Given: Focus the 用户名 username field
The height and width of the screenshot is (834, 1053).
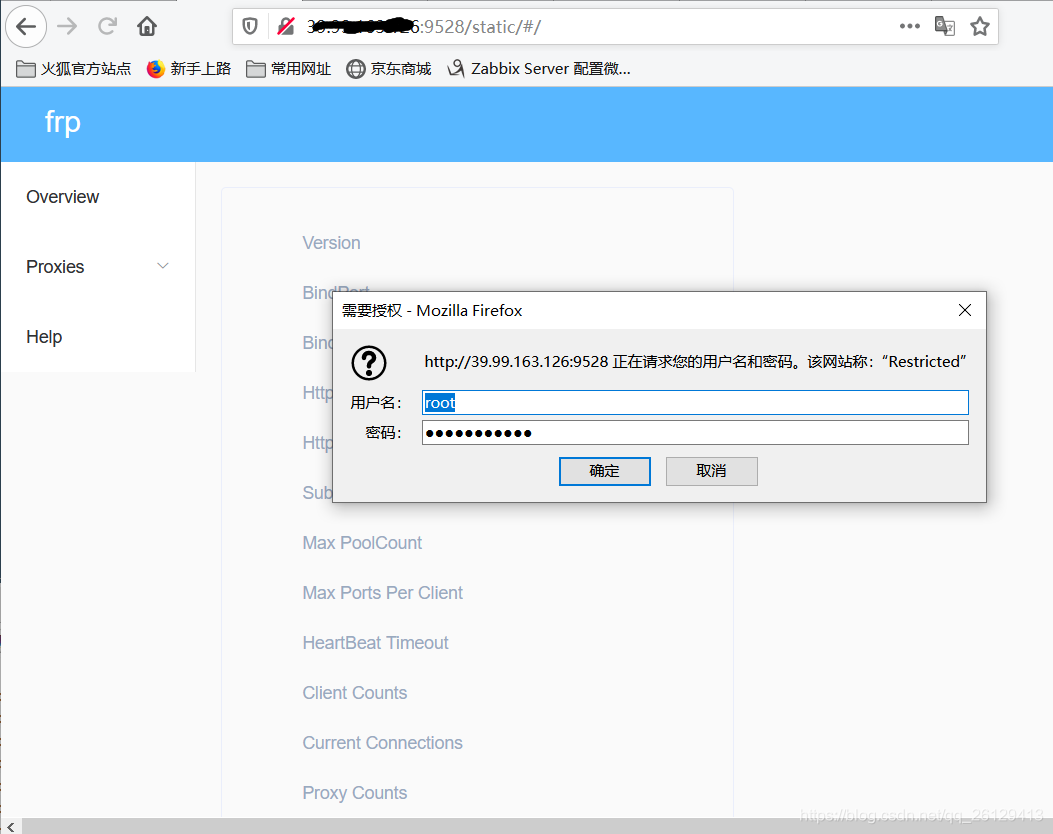Looking at the screenshot, I should coord(695,403).
